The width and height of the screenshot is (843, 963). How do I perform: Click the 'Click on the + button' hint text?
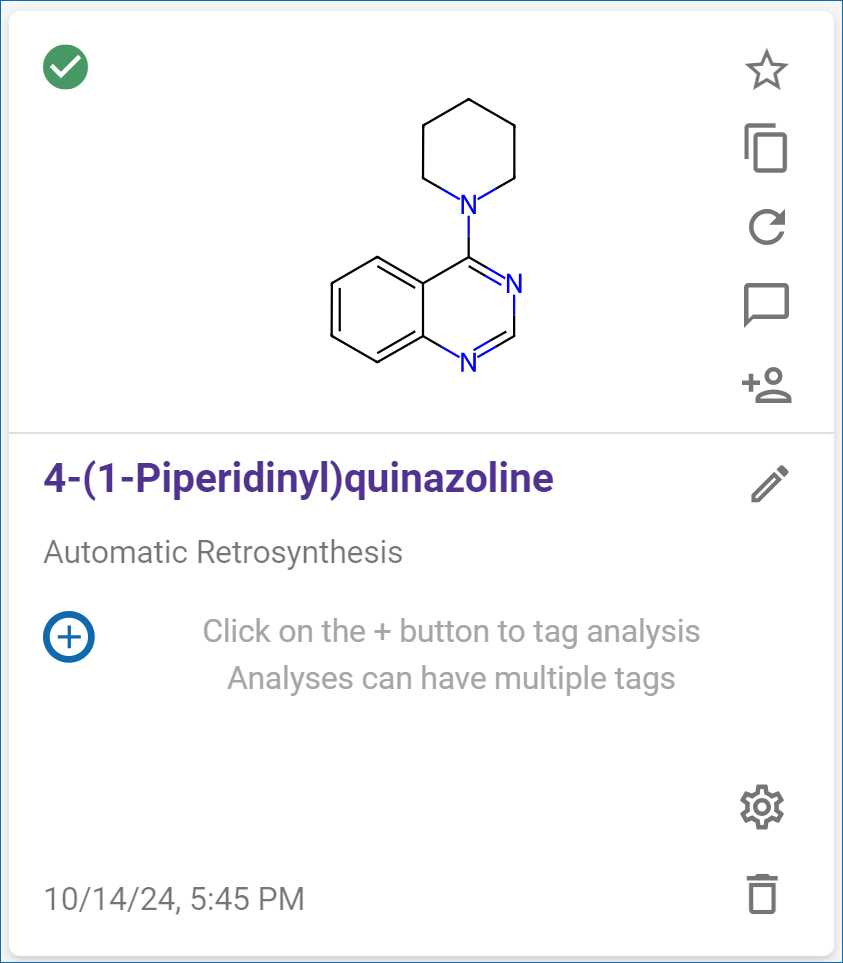pyautogui.click(x=451, y=631)
